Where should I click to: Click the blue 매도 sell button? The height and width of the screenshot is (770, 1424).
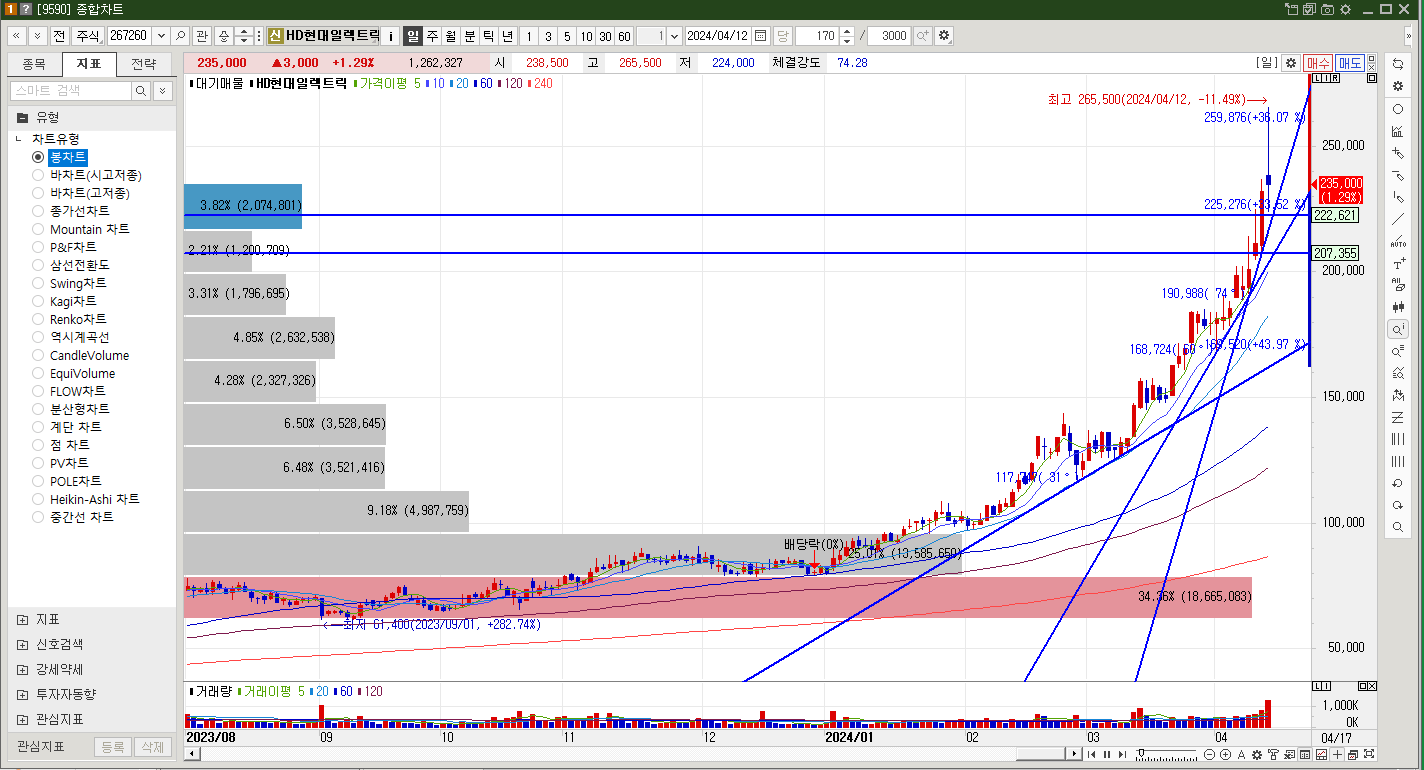click(x=1350, y=62)
